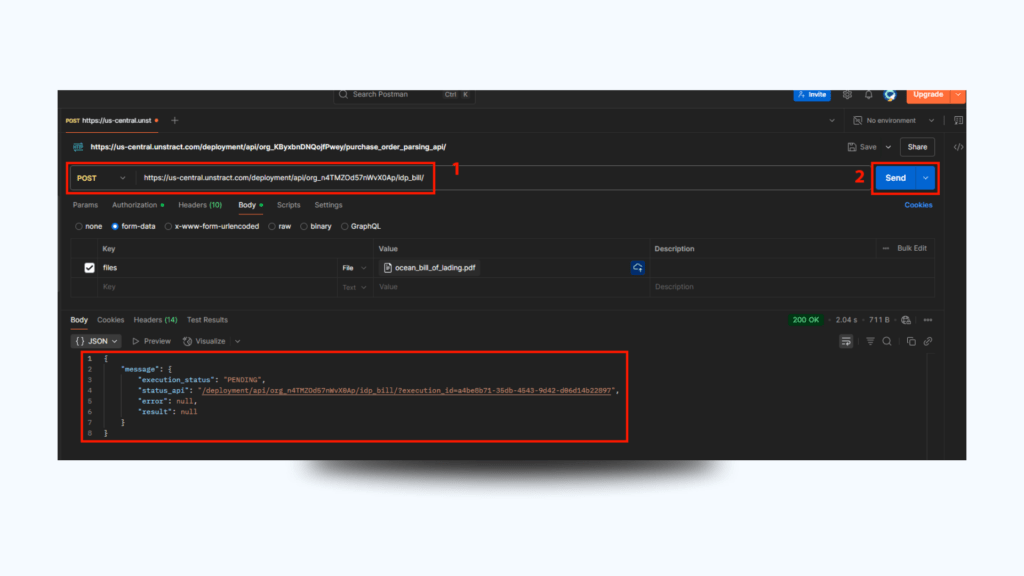1024x576 pixels.
Task: Uncheck the files row checkbox
Action: pos(89,268)
